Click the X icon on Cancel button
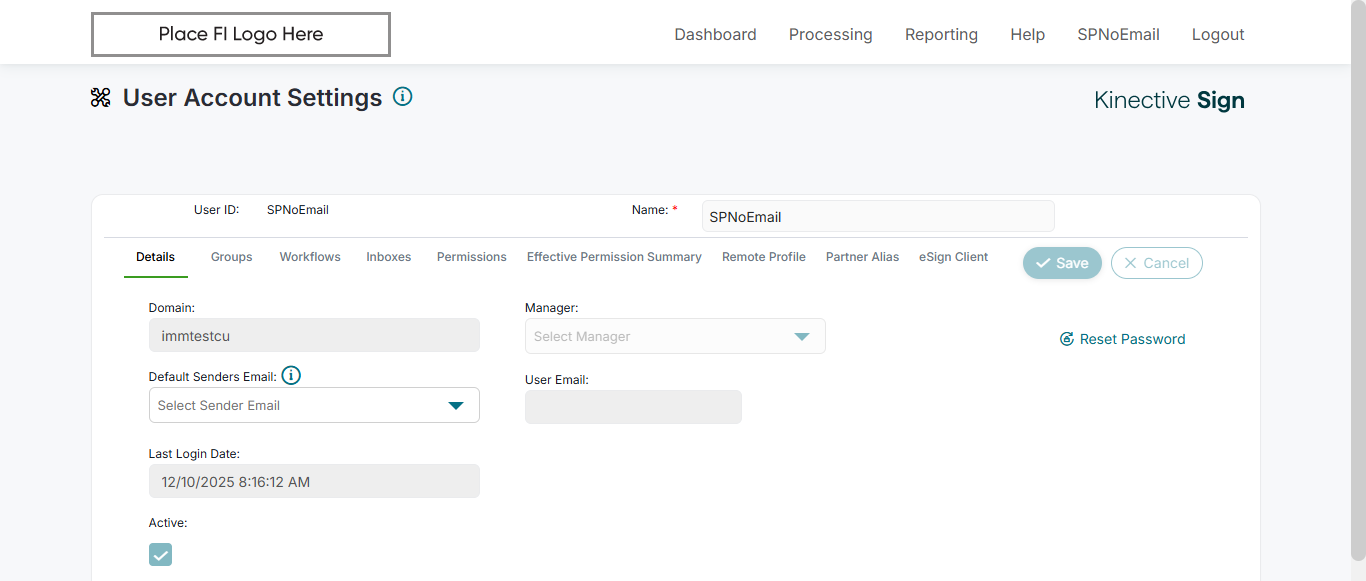Screen dimensions: 1366x581 tap(1131, 263)
